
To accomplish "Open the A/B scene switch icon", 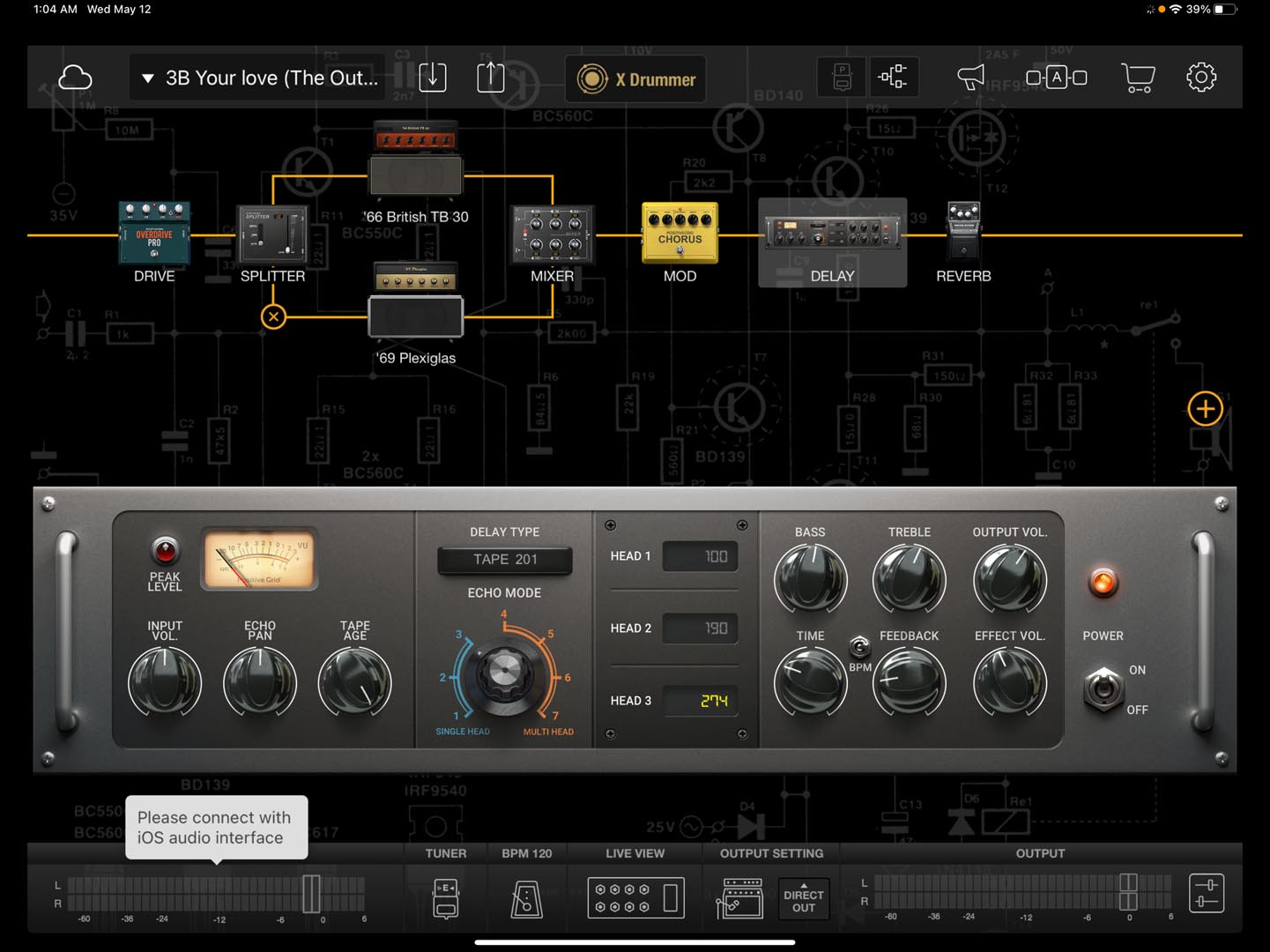I will (x=1056, y=78).
